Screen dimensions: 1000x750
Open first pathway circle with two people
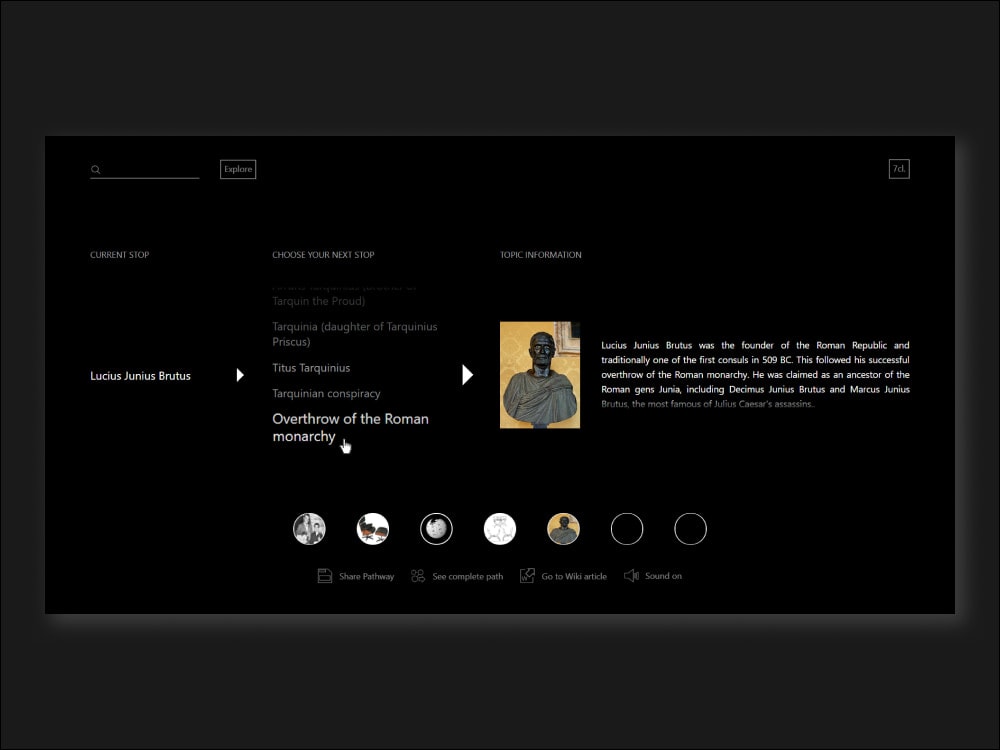pyautogui.click(x=309, y=529)
